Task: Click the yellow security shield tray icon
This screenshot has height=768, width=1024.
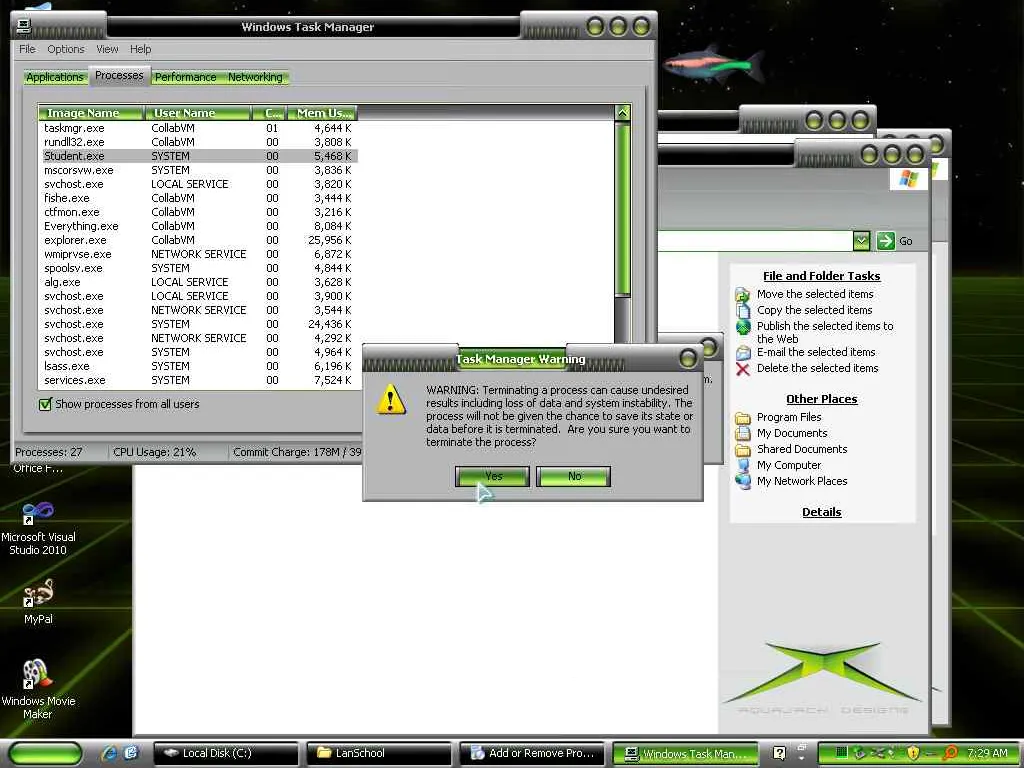Action: [x=913, y=753]
